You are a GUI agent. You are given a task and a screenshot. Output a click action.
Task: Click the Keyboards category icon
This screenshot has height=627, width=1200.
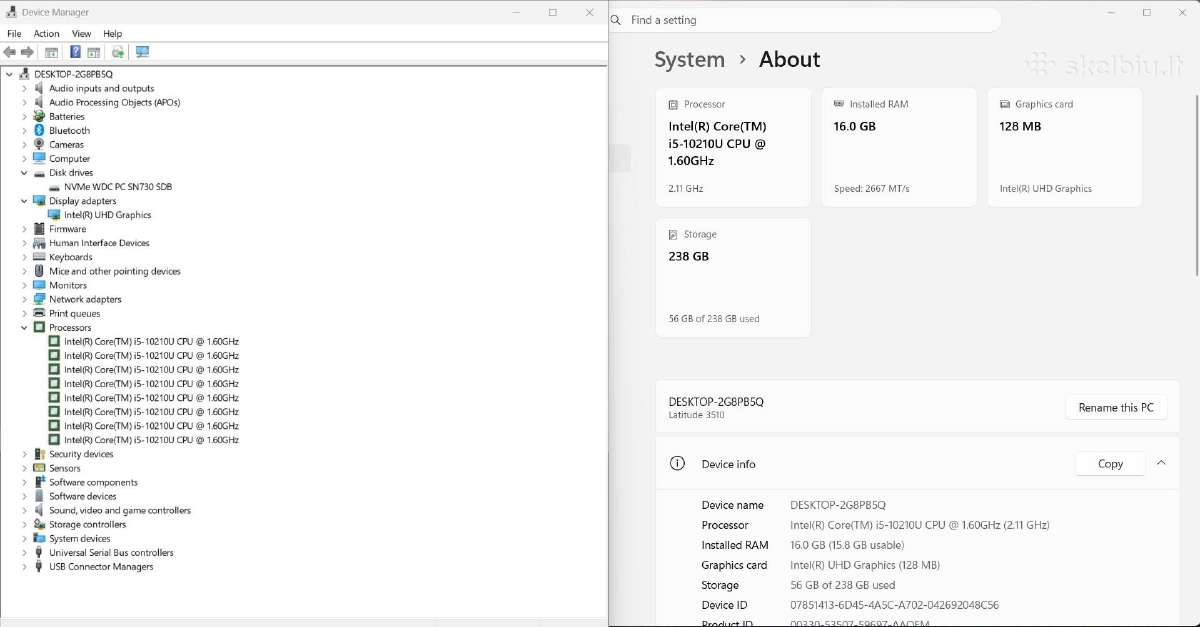[39, 257]
